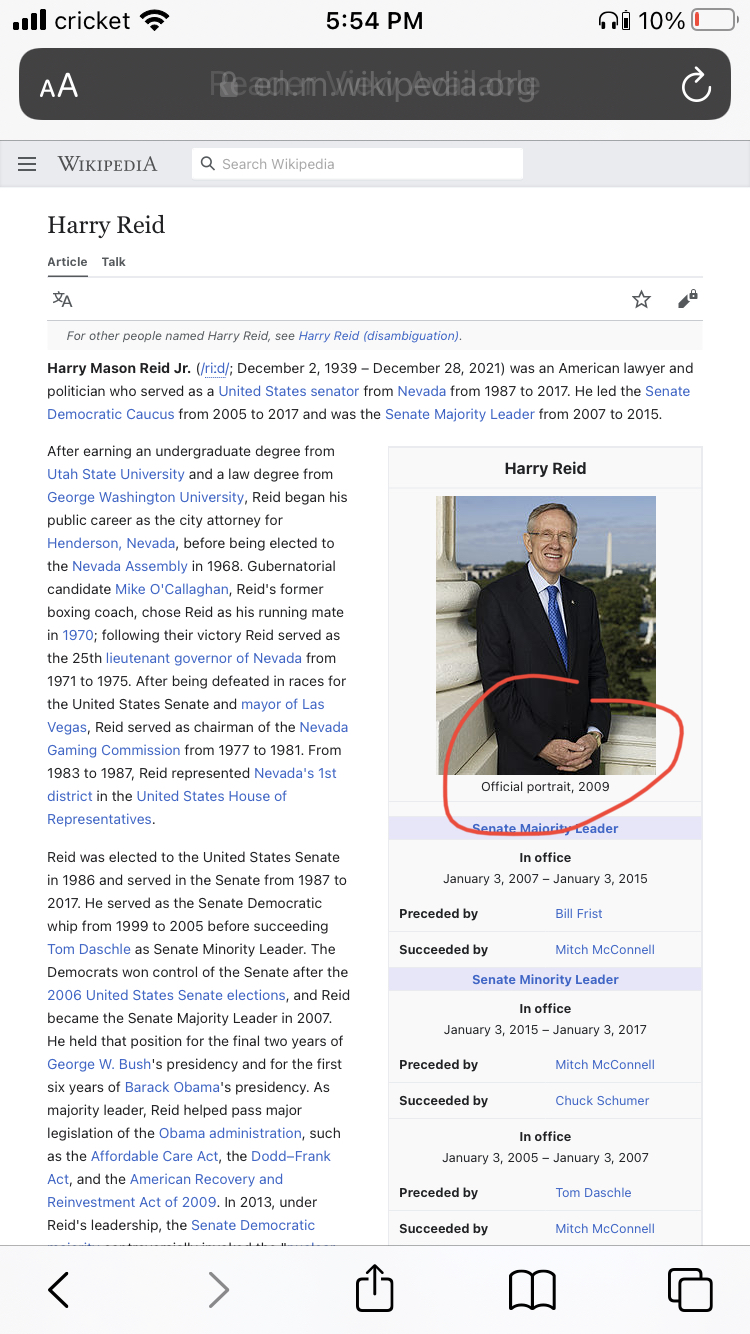Image resolution: width=750 pixels, height=1334 pixels.
Task: Open the Dodd–Frank Act link
Action: pos(189,1167)
